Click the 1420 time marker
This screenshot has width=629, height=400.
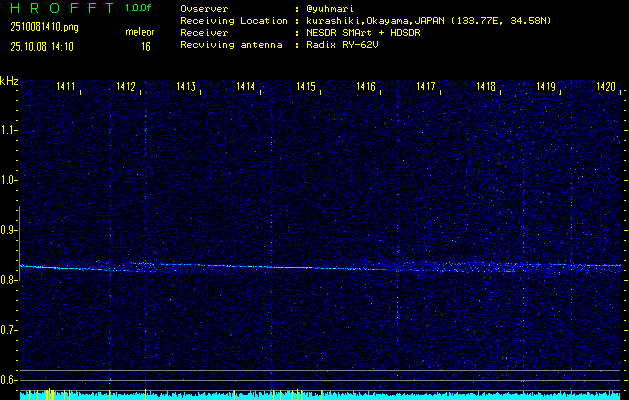606,88
